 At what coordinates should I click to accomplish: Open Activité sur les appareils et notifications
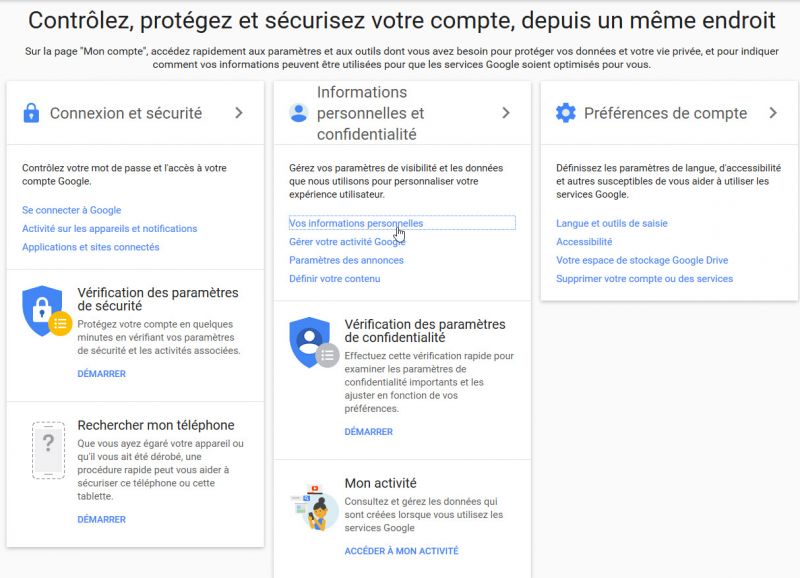point(109,229)
